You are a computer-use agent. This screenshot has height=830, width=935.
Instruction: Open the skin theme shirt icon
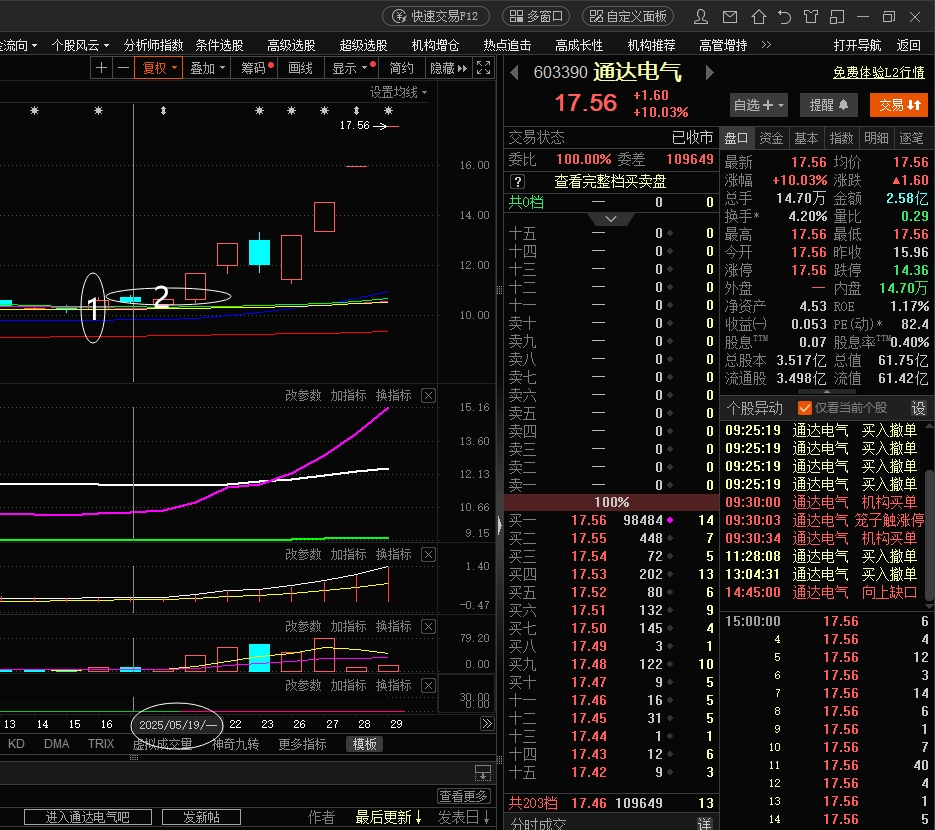point(811,17)
